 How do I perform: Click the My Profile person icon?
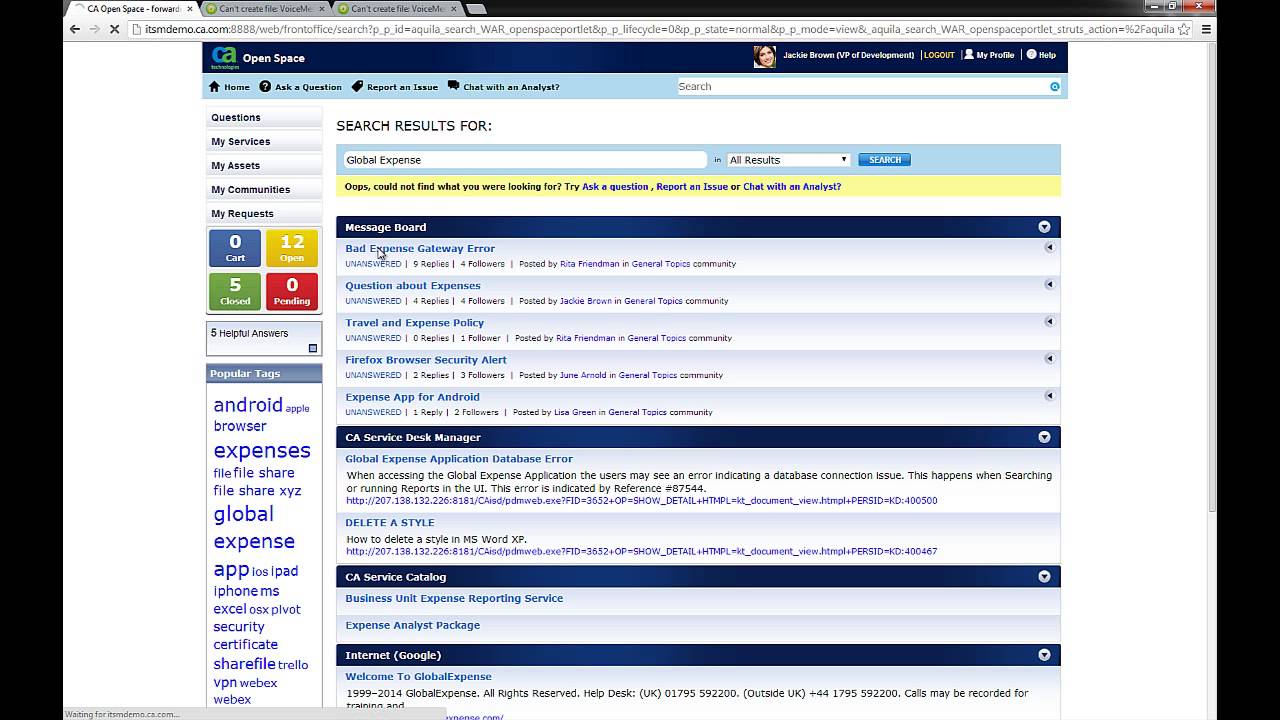(968, 55)
